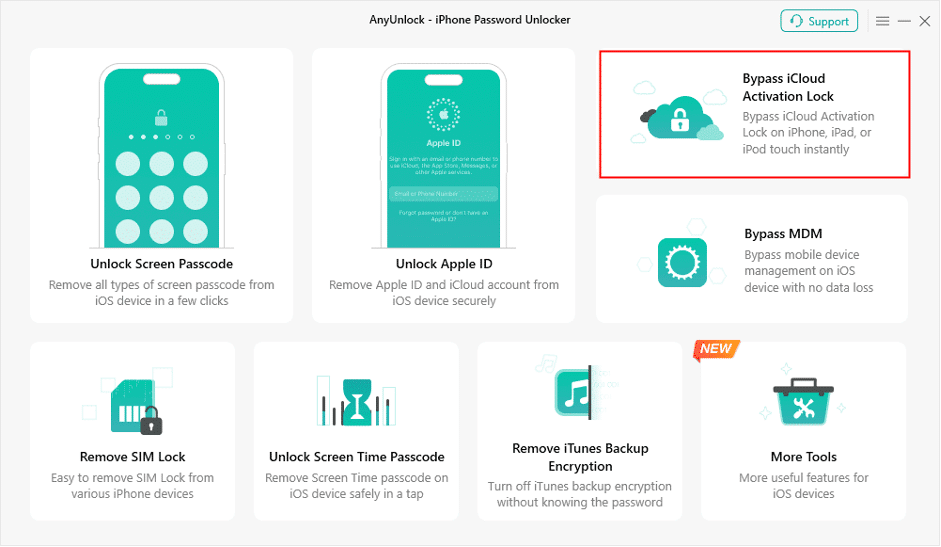Open the hamburger menu in title bar
The height and width of the screenshot is (547, 941).
tap(882, 21)
